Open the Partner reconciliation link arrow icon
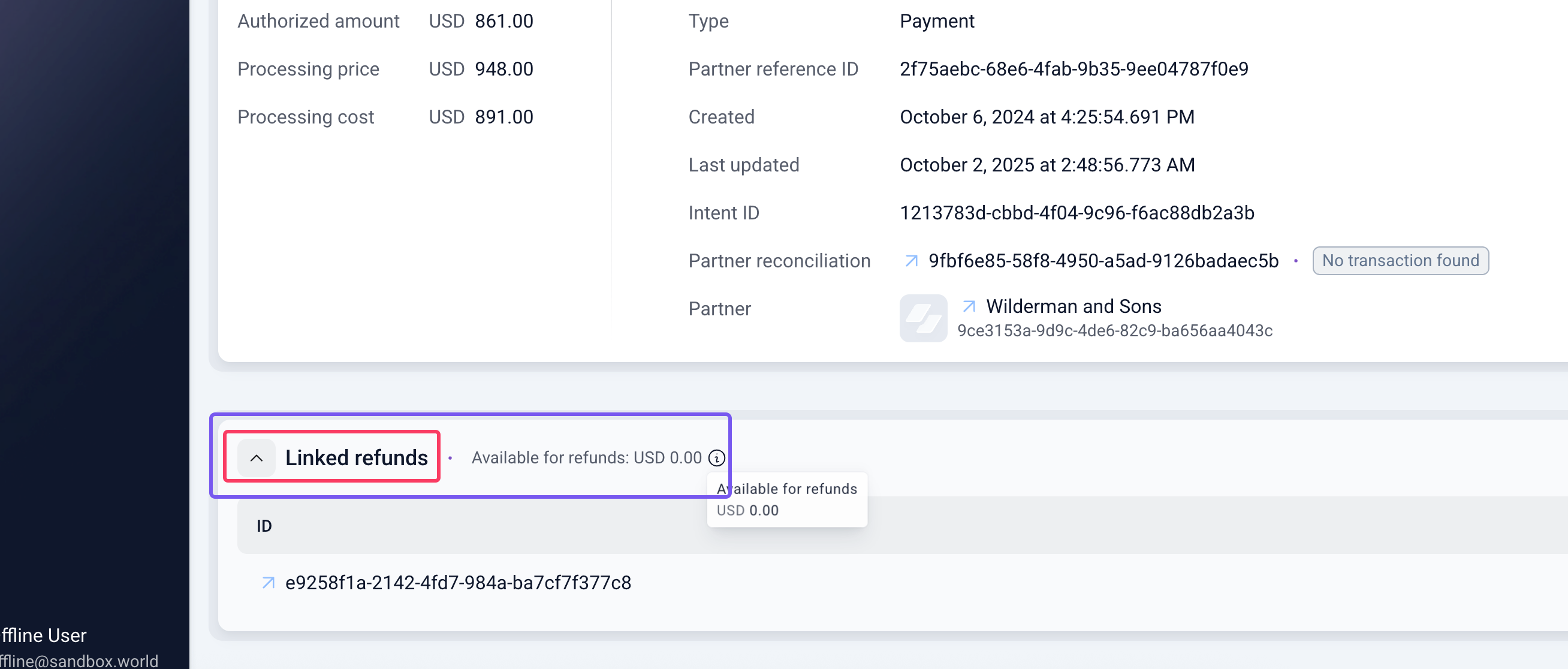This screenshot has height=669, width=1568. point(911,261)
